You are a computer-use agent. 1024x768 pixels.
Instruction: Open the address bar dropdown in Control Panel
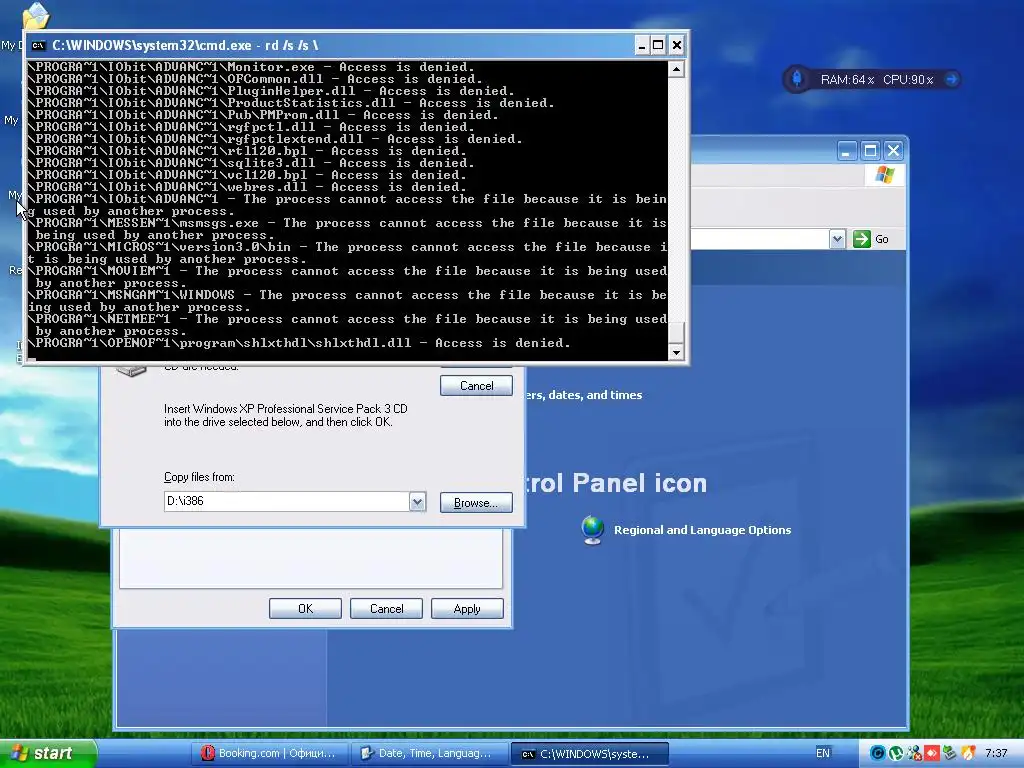837,239
